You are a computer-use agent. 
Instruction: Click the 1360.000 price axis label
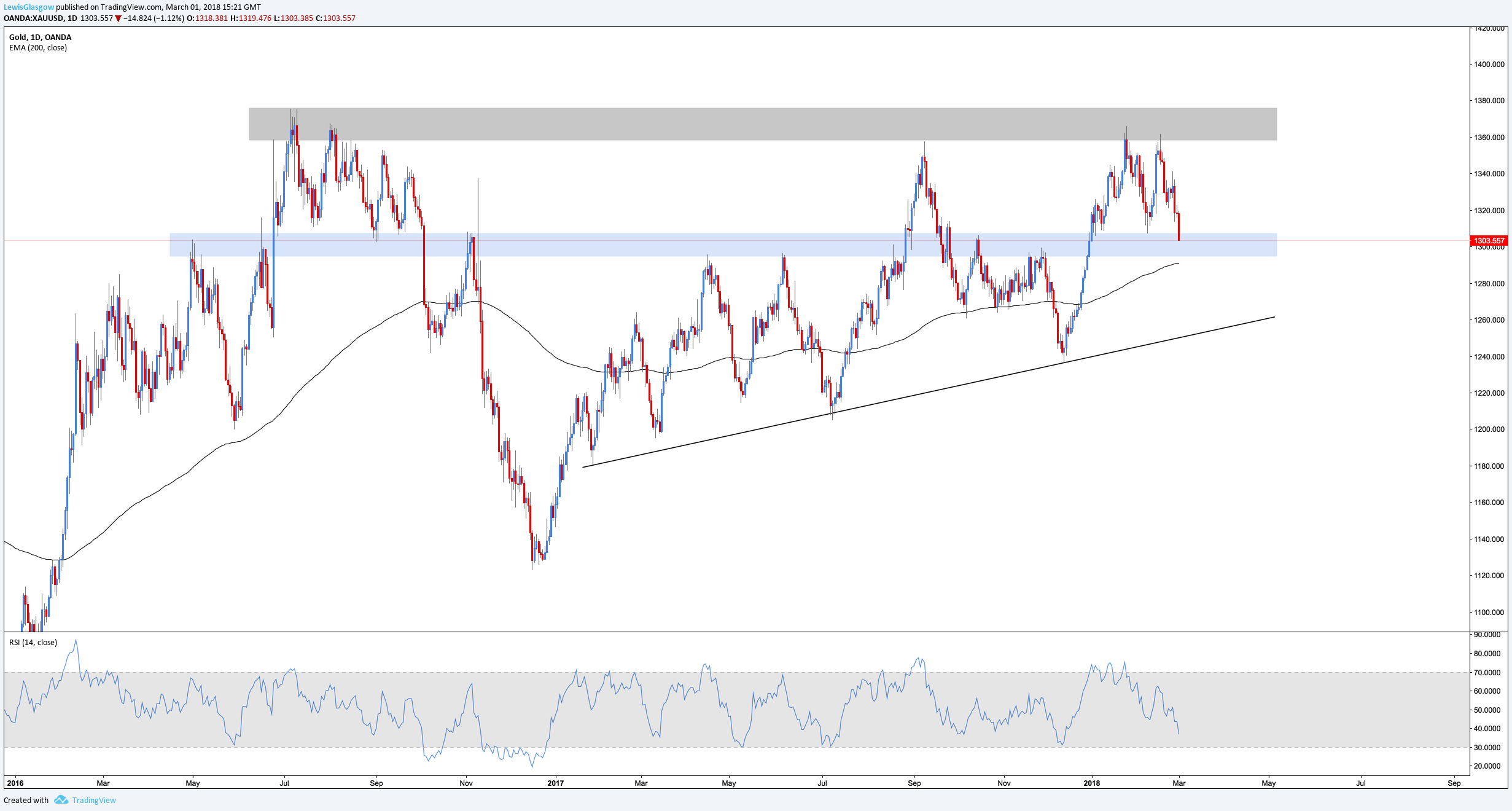pyautogui.click(x=1489, y=137)
